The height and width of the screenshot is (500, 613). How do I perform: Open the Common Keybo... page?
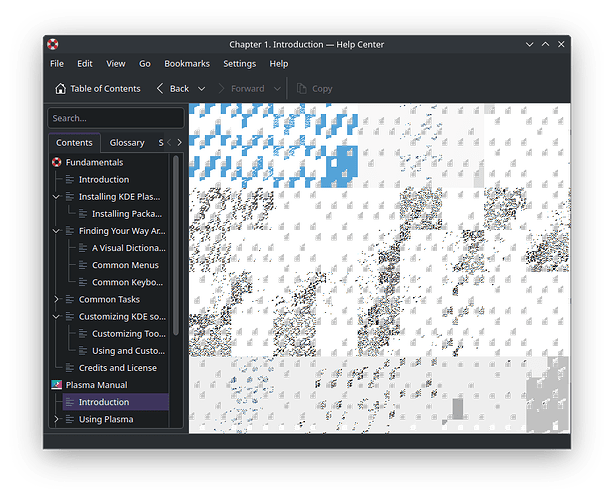(127, 282)
